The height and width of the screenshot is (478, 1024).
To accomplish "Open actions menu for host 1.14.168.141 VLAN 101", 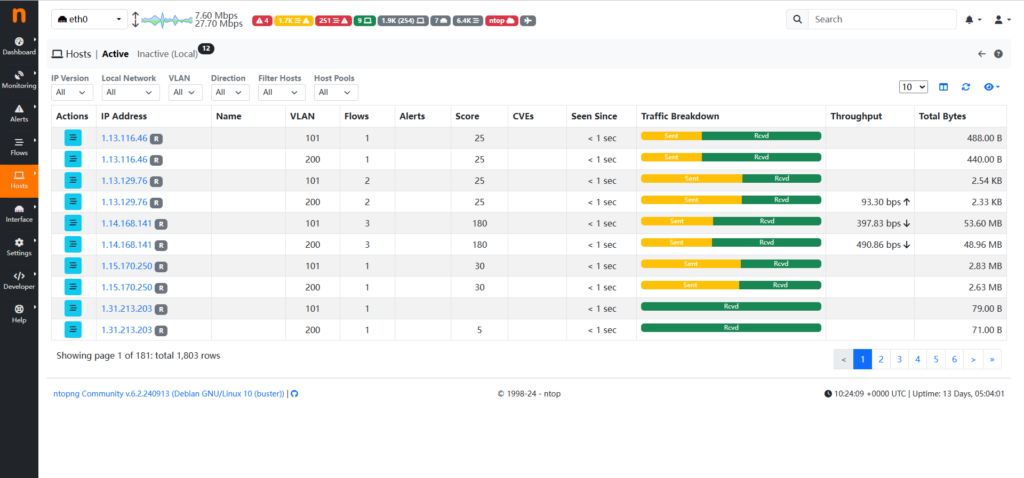I will click(x=73, y=223).
